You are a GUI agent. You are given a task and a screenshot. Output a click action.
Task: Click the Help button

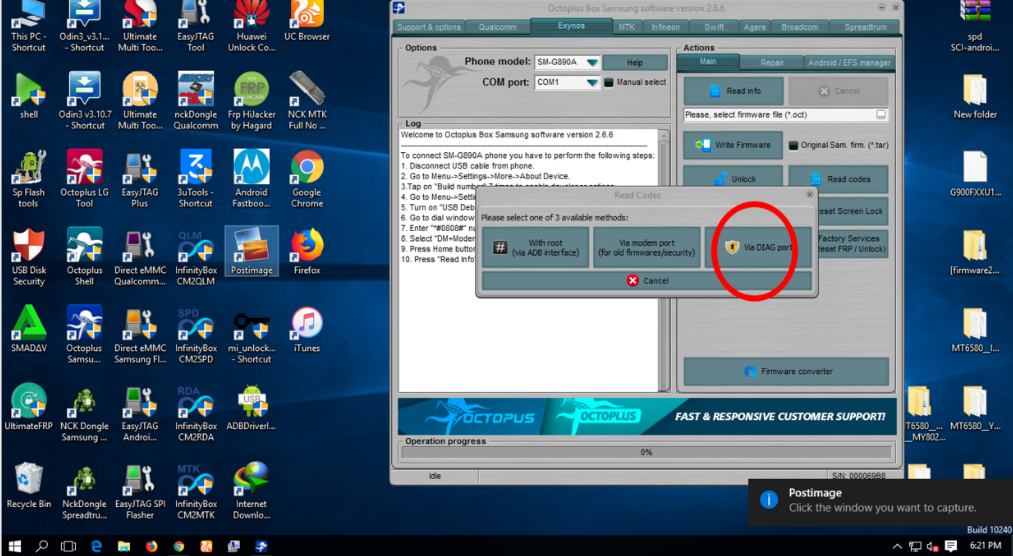635,63
